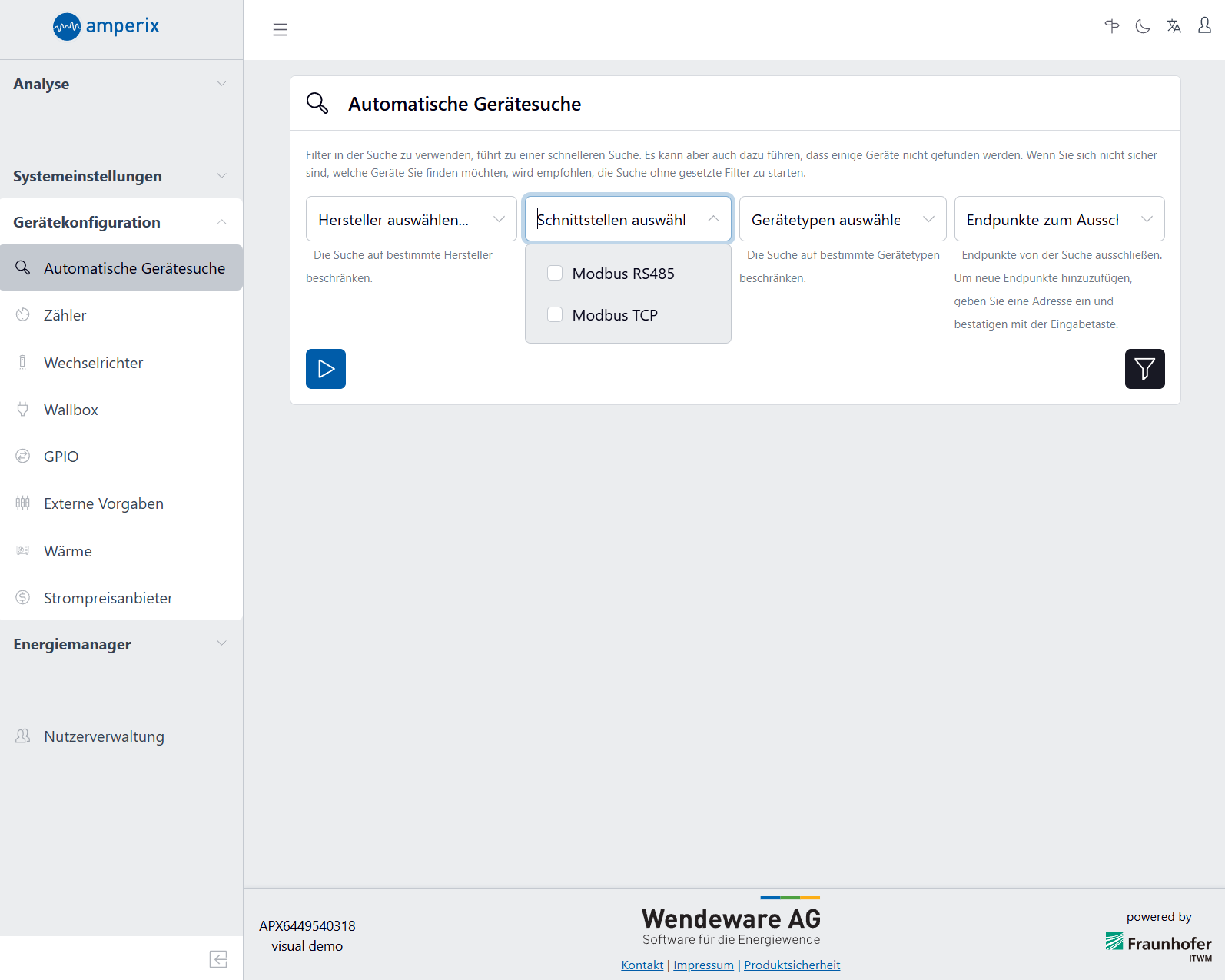Open the Gerätetypen auswählen dropdown
Image resolution: width=1225 pixels, height=980 pixels.
pos(842,220)
